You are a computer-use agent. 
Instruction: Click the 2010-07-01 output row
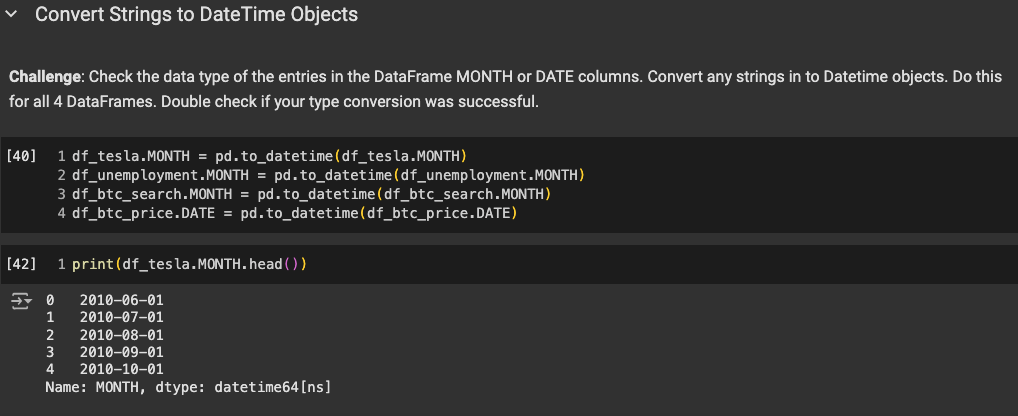(120, 317)
